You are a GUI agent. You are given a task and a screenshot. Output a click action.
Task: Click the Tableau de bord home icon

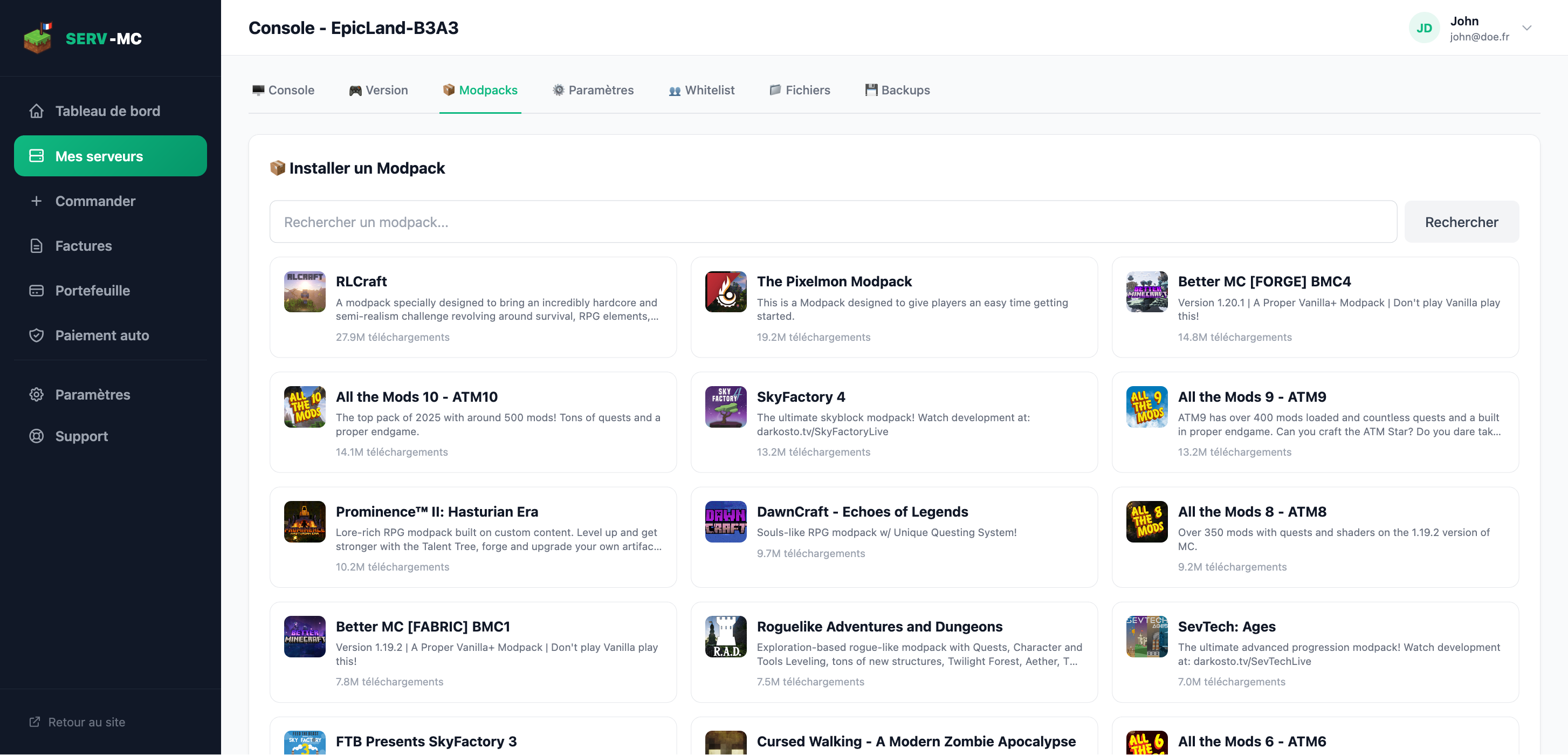pyautogui.click(x=37, y=111)
